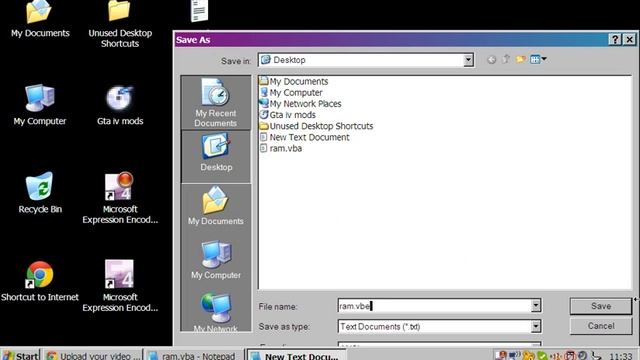Open the Views menu icon

click(538, 60)
